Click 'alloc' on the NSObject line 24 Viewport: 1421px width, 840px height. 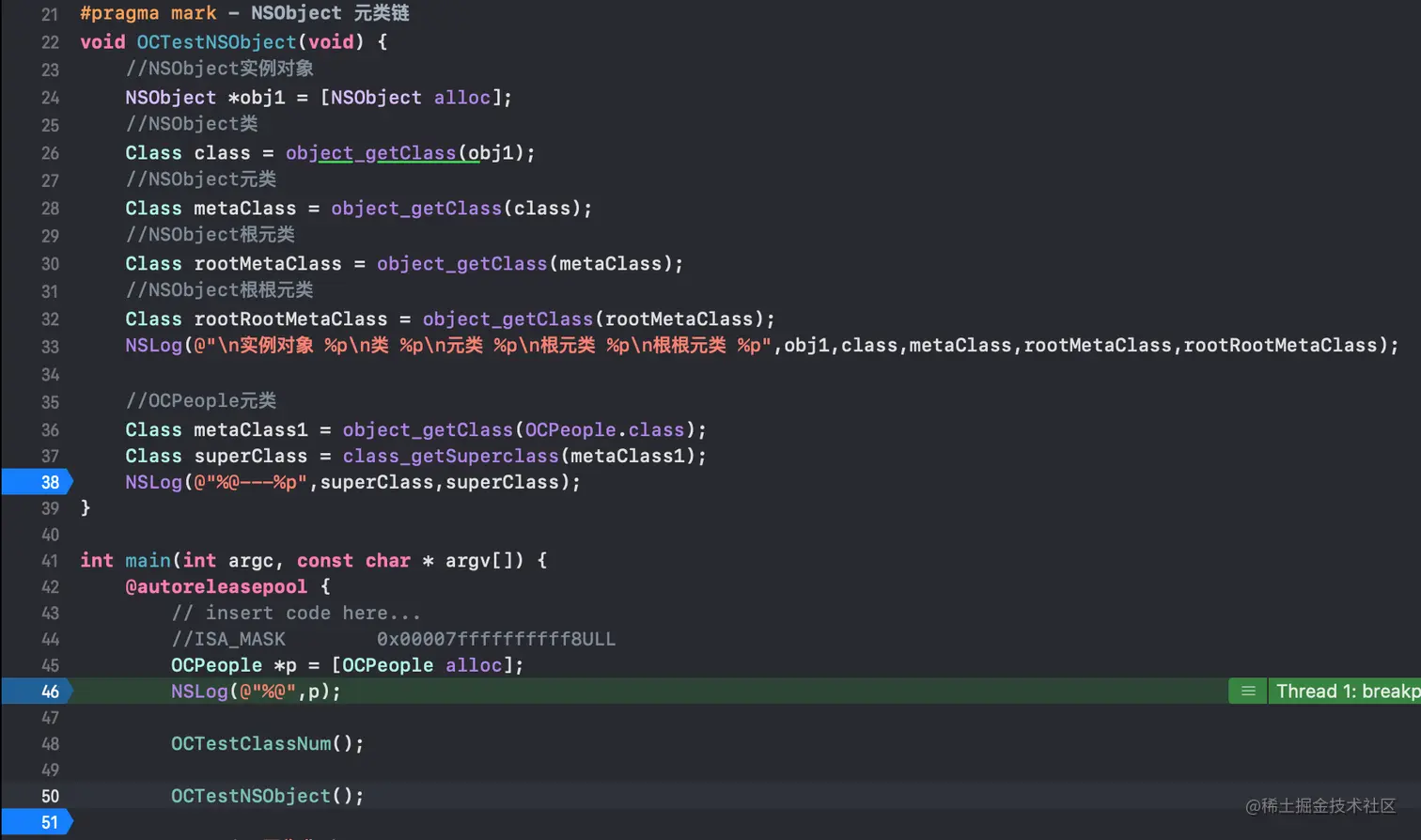tap(462, 98)
